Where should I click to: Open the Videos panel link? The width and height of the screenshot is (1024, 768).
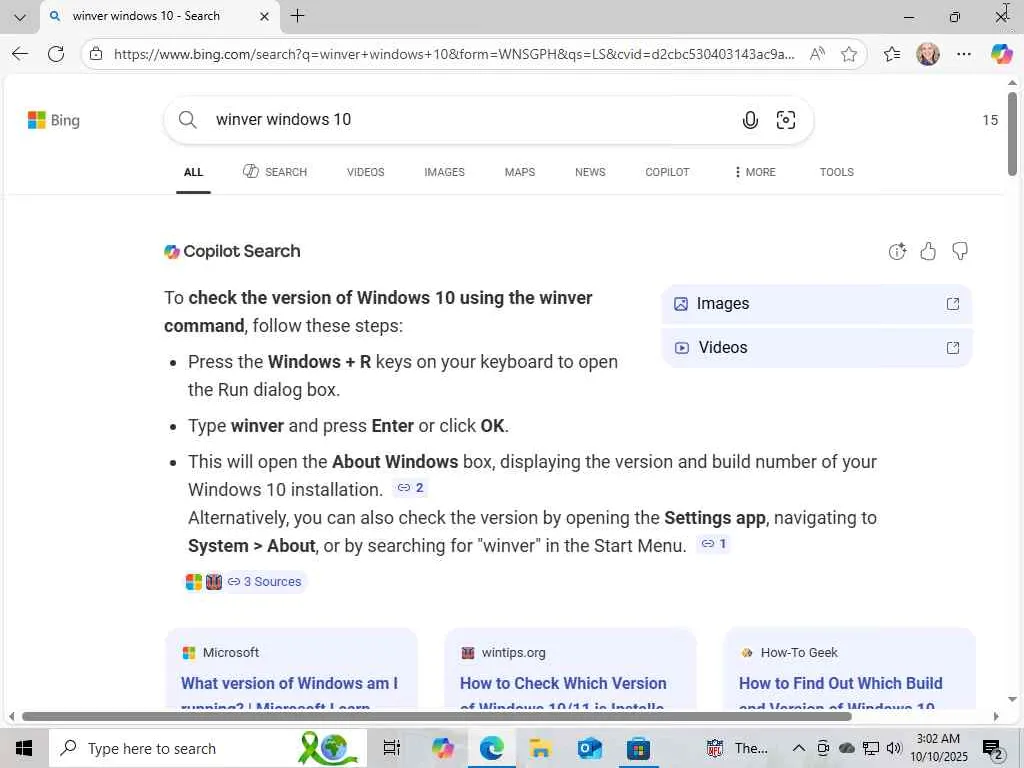point(816,348)
